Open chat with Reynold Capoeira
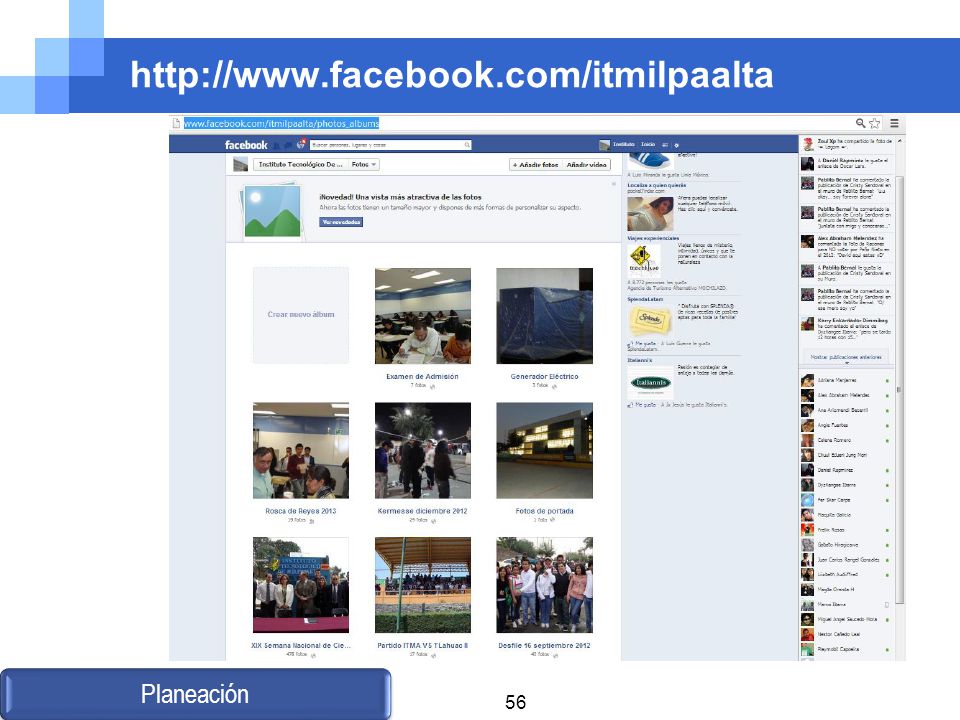 [847, 650]
